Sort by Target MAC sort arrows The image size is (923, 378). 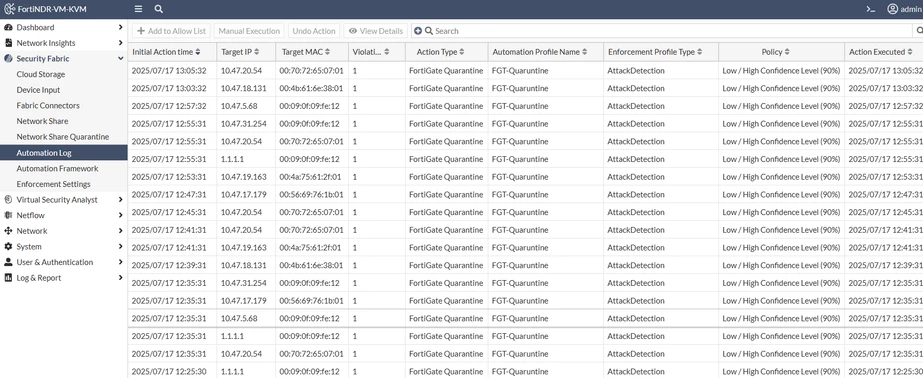pos(327,52)
